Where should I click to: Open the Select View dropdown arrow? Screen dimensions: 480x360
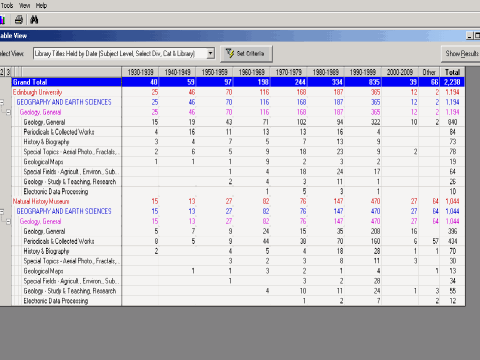tap(210, 53)
